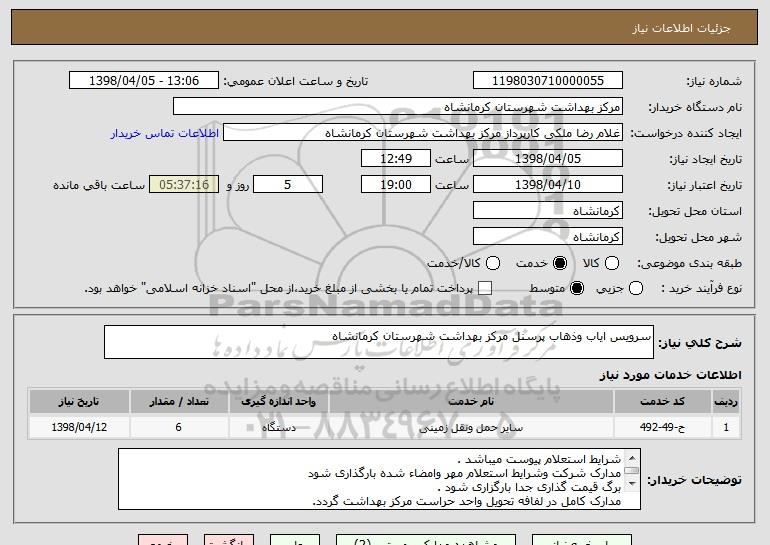Image resolution: width=770 pixels, height=545 pixels.
Task: Click the اطلاعات خدمات مورد نیاز section heading
Action: [x=670, y=375]
